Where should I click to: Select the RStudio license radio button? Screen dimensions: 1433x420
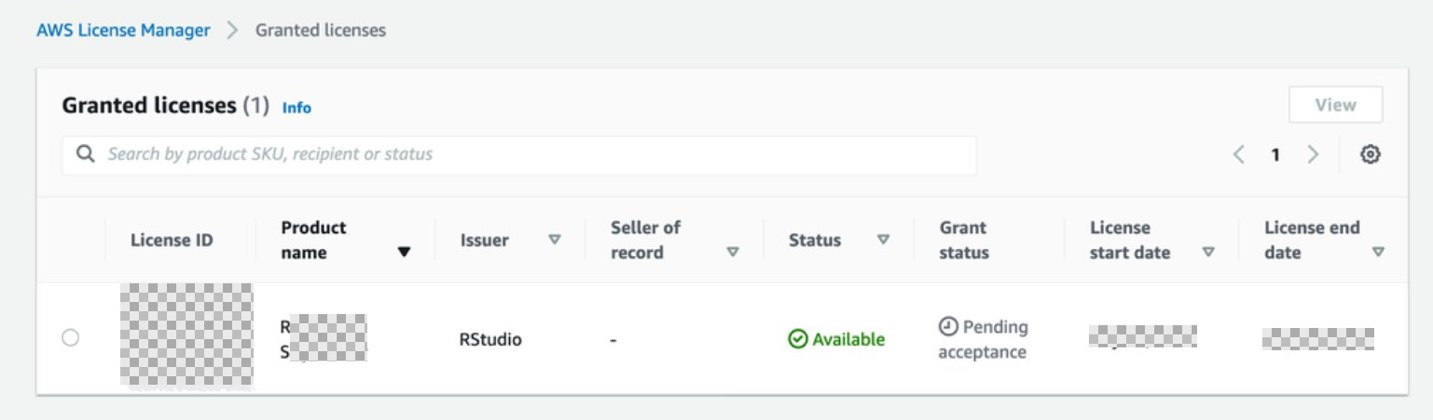click(70, 338)
